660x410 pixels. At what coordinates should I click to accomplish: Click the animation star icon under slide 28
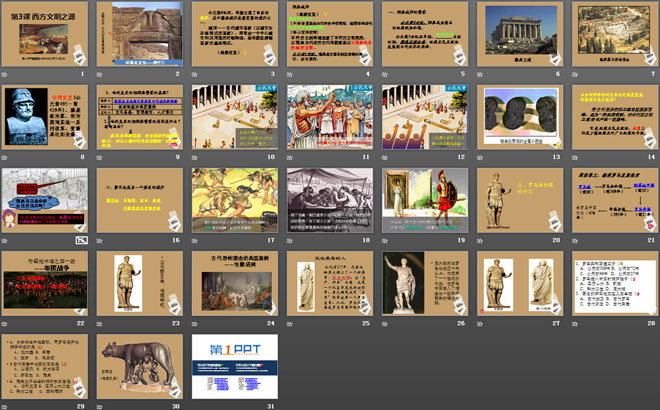pos(575,323)
